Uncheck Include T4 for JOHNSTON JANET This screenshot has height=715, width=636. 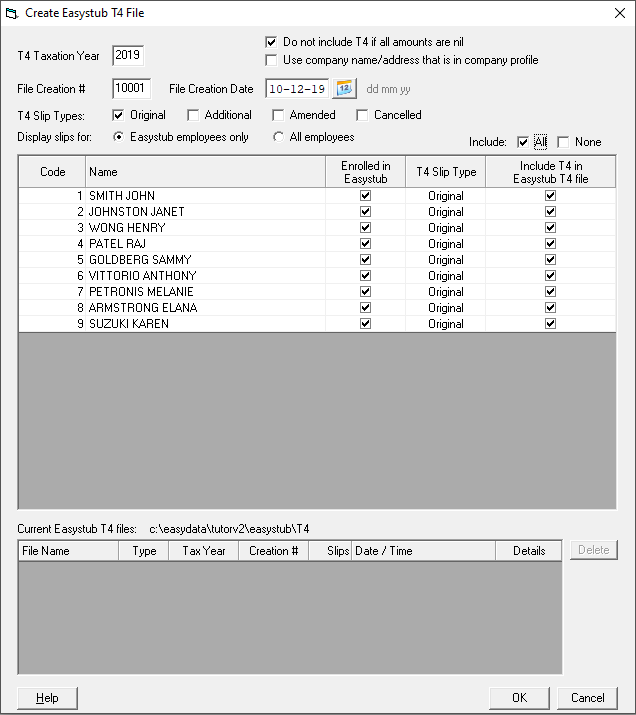coord(550,212)
